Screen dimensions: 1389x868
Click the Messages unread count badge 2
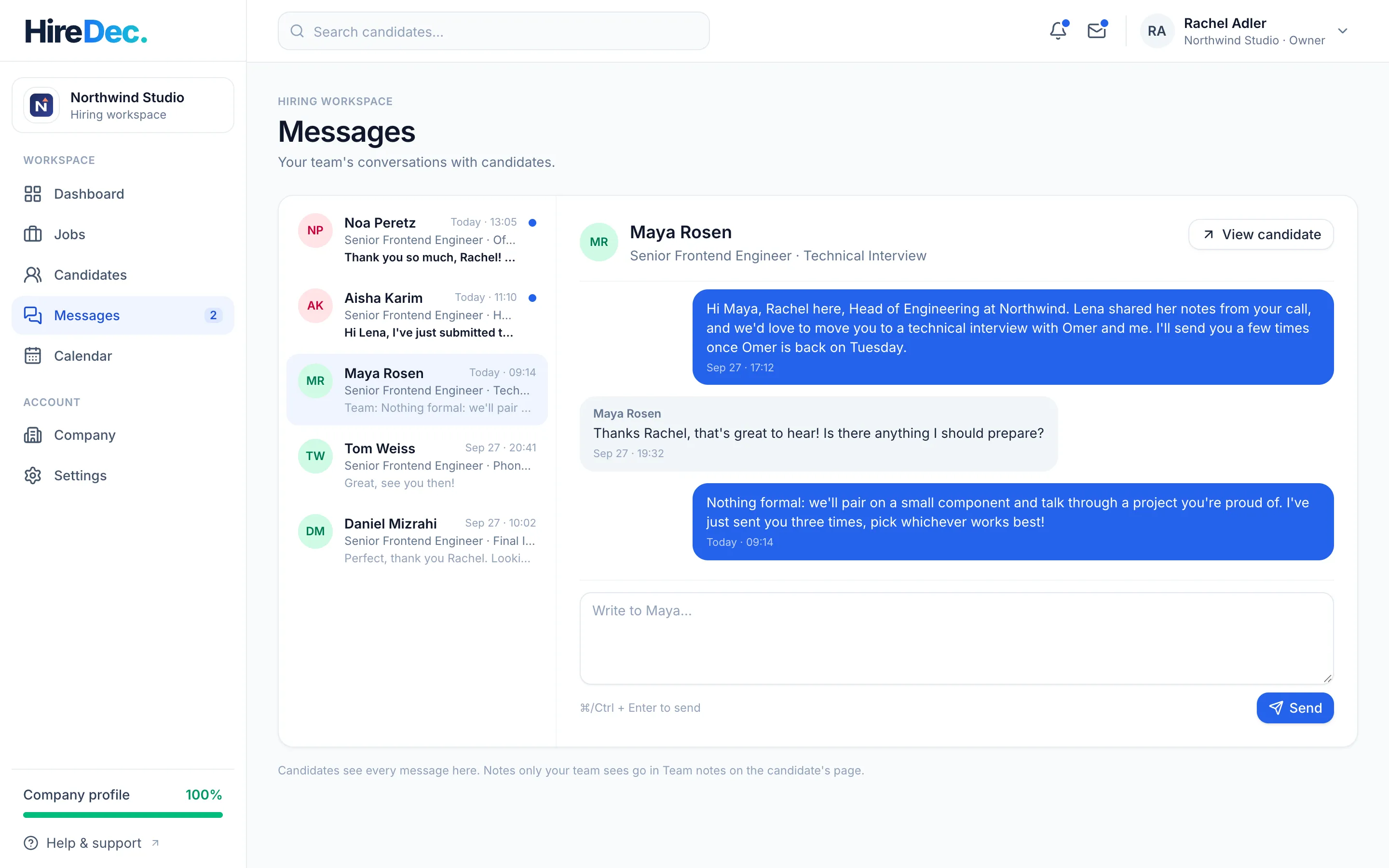(213, 315)
